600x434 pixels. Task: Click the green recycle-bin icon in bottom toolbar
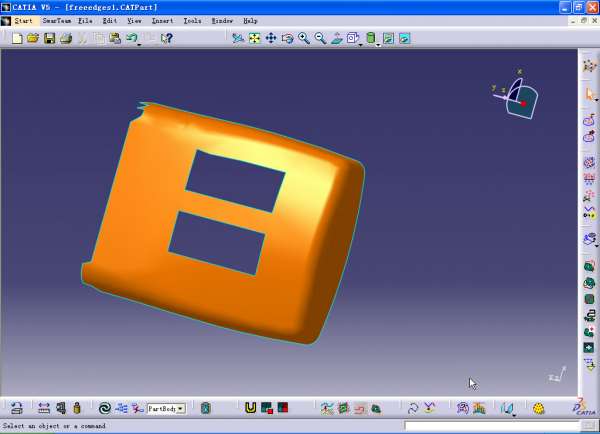(205, 408)
